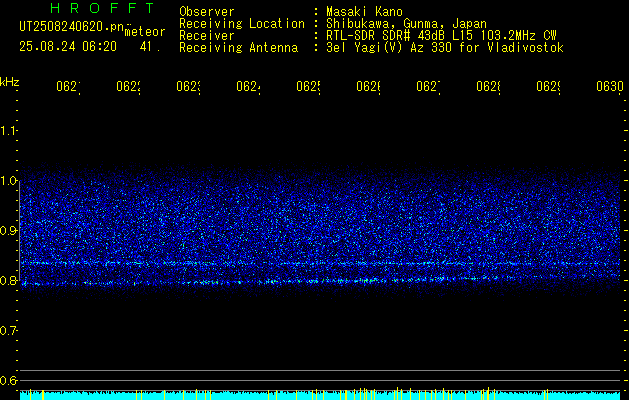The width and height of the screenshot is (629, 400).
Task: Click the 0.6 frequency axis label
Action: click(x=8, y=380)
